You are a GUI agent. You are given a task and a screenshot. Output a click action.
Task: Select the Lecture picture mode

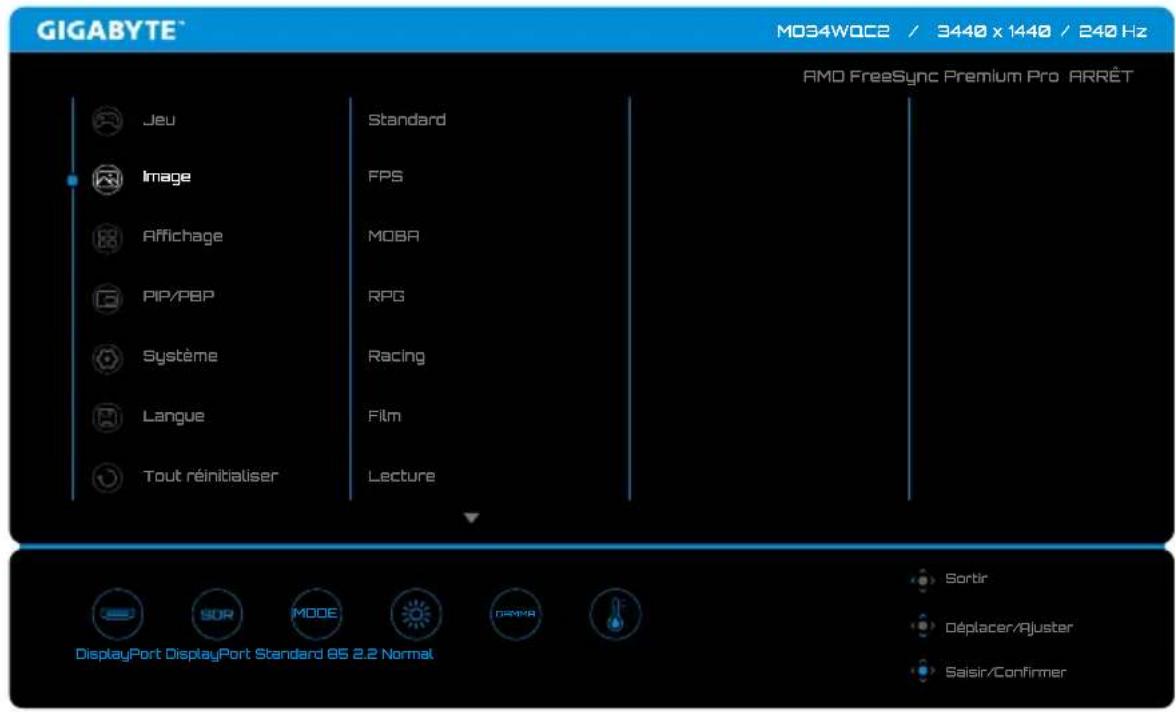(401, 476)
